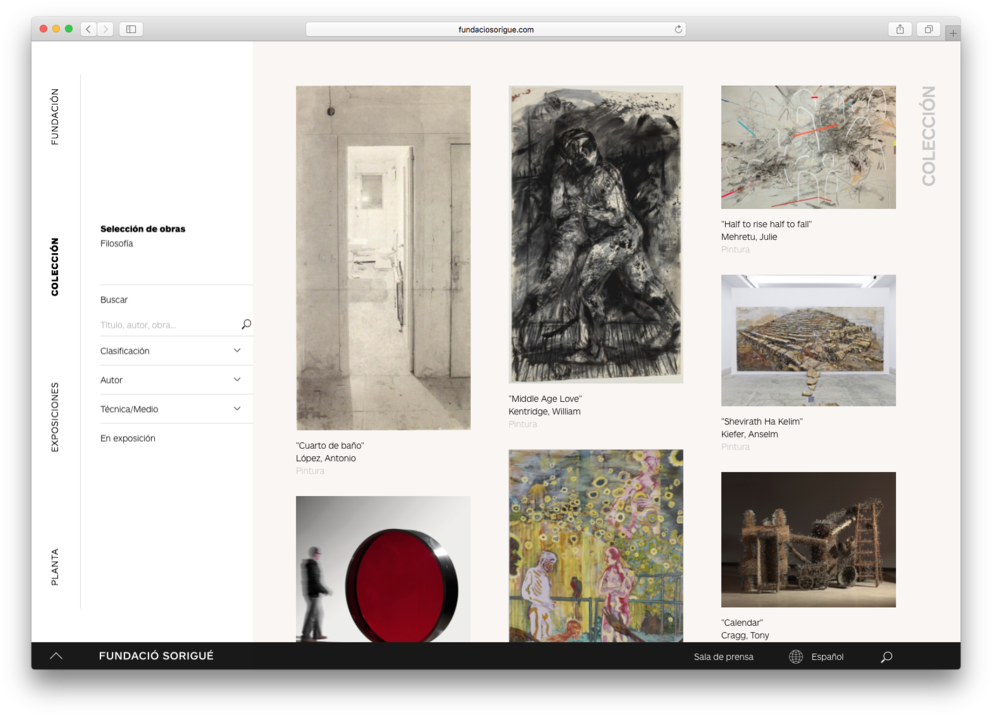Open the Planta vertical menu item
This screenshot has width=991, height=716.
(55, 566)
